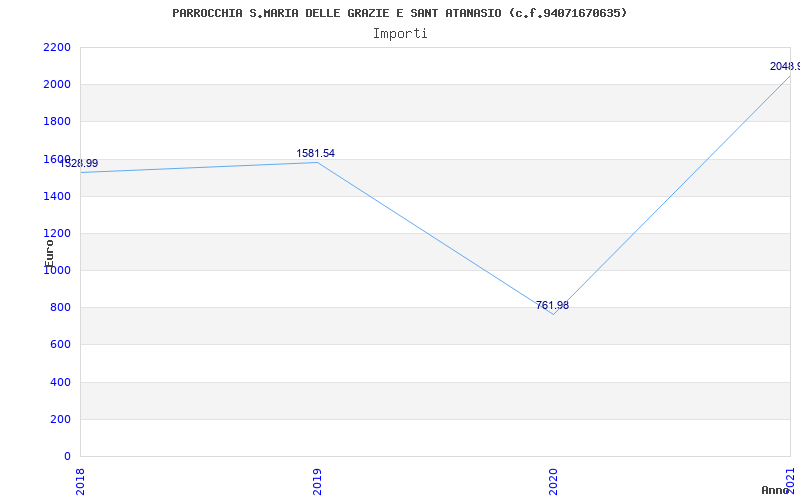The height and width of the screenshot is (500, 800).
Task: Click the chart title PARROCCHIA S.MARIA DELLE GRAZIE
Action: (x=399, y=13)
